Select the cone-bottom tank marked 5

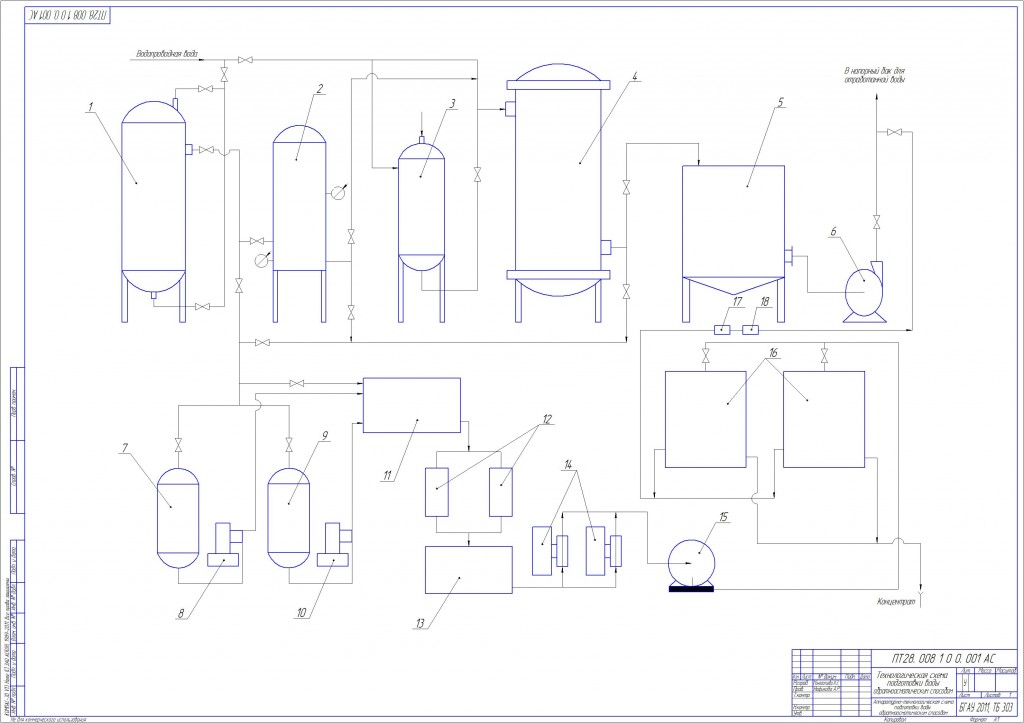tap(733, 230)
